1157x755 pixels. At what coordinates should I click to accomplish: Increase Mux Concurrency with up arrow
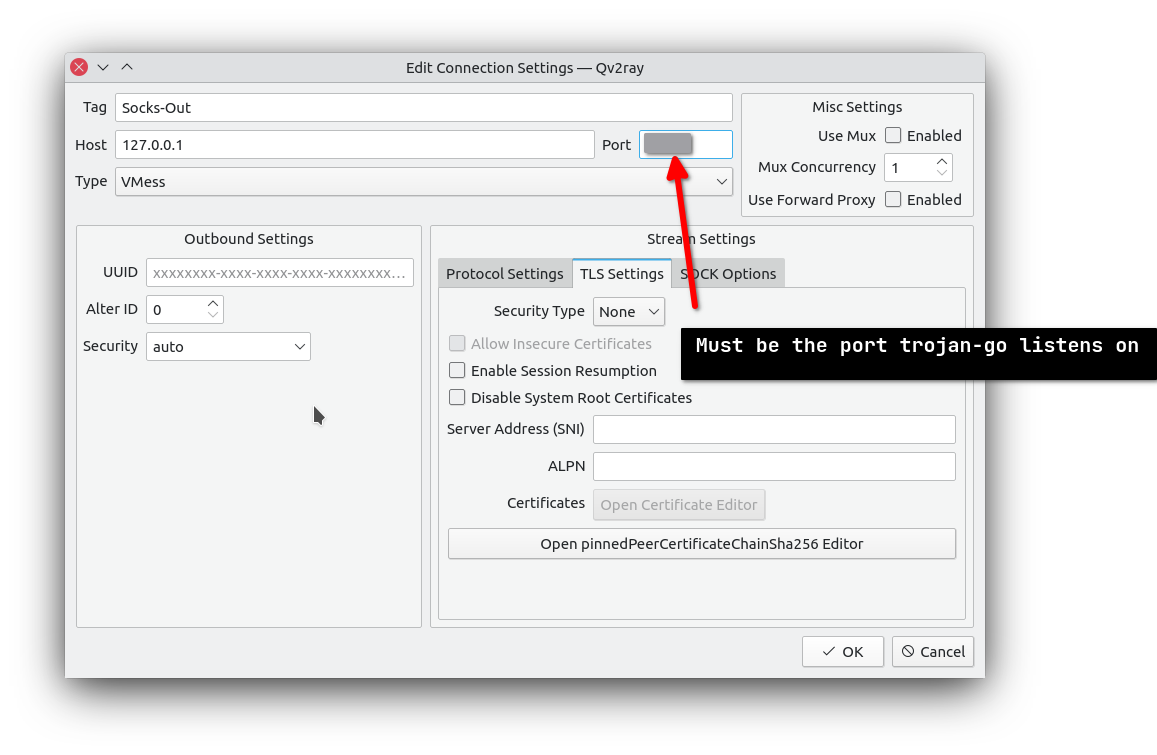point(941,161)
